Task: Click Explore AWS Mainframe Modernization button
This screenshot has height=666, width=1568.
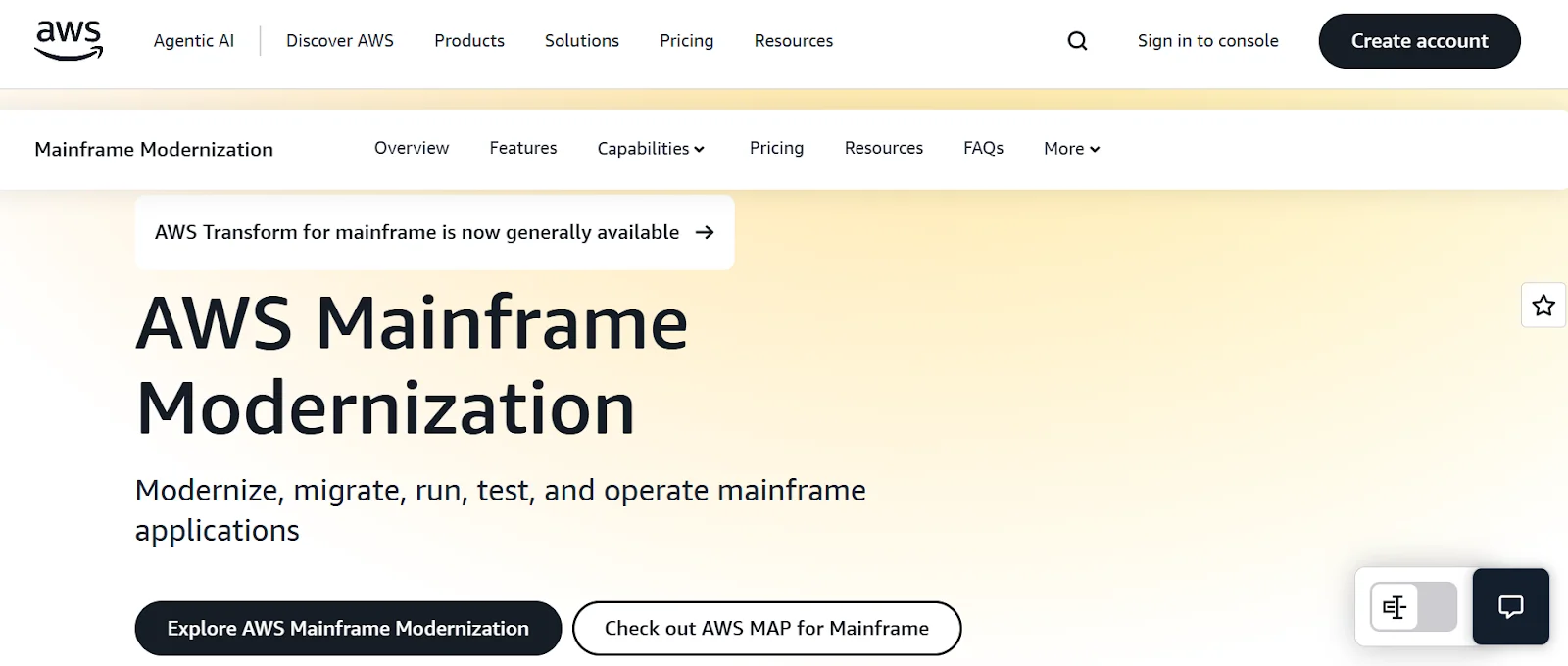Action: coord(348,629)
